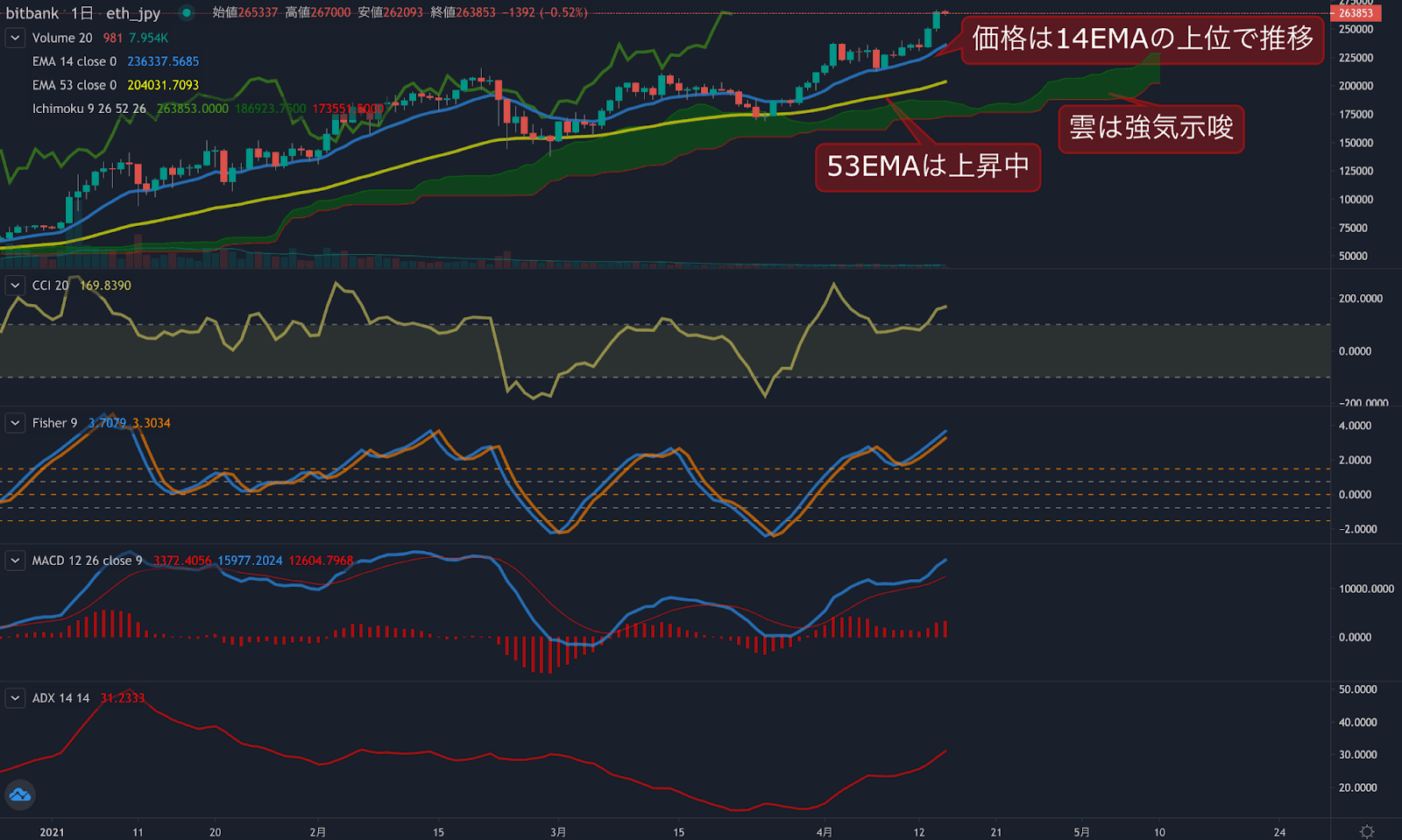Select the 価格は14EMAの上位で推移 callout
1402x840 pixels.
(x=1142, y=39)
